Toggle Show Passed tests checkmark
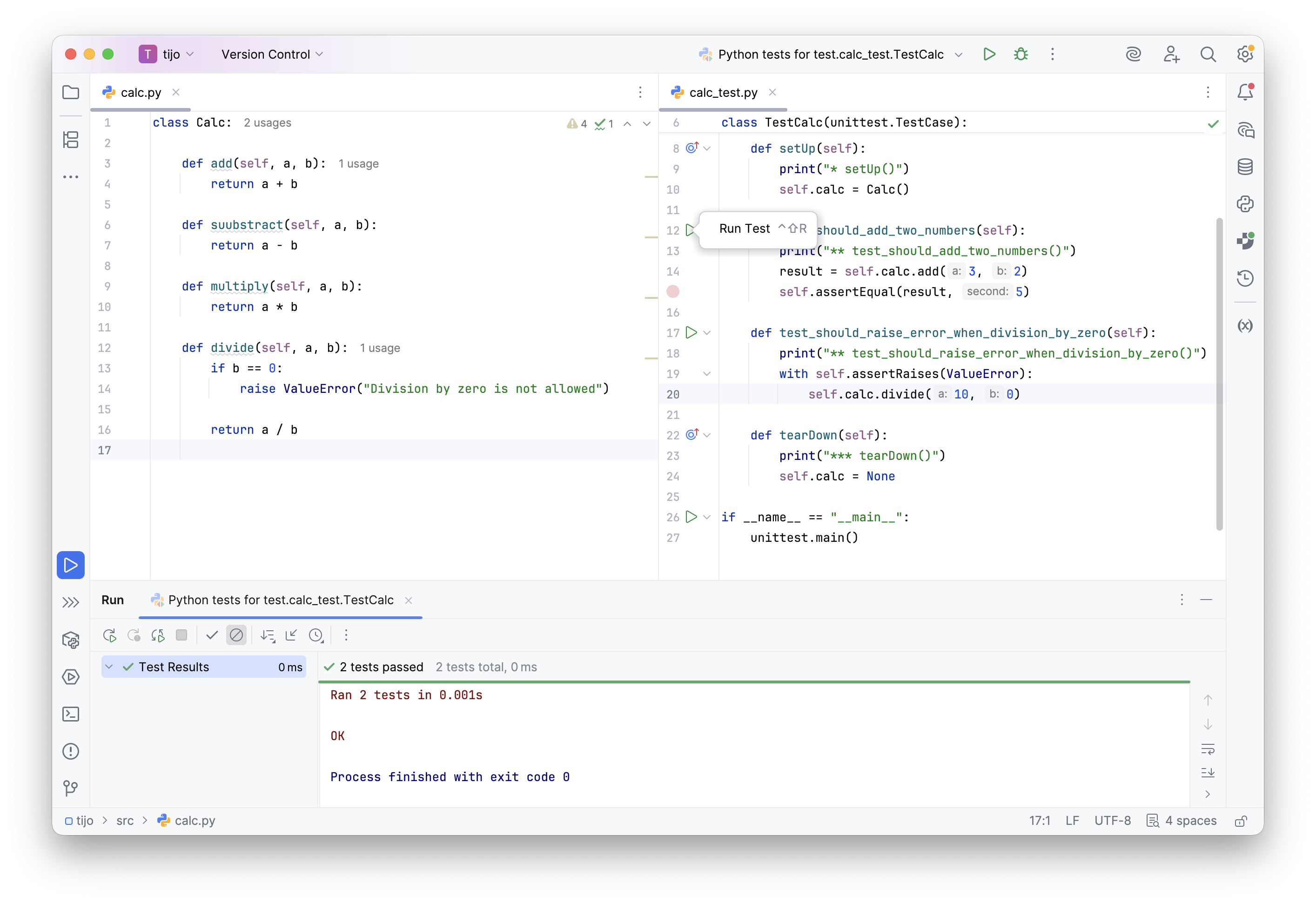This screenshot has width=1316, height=904. 212,635
